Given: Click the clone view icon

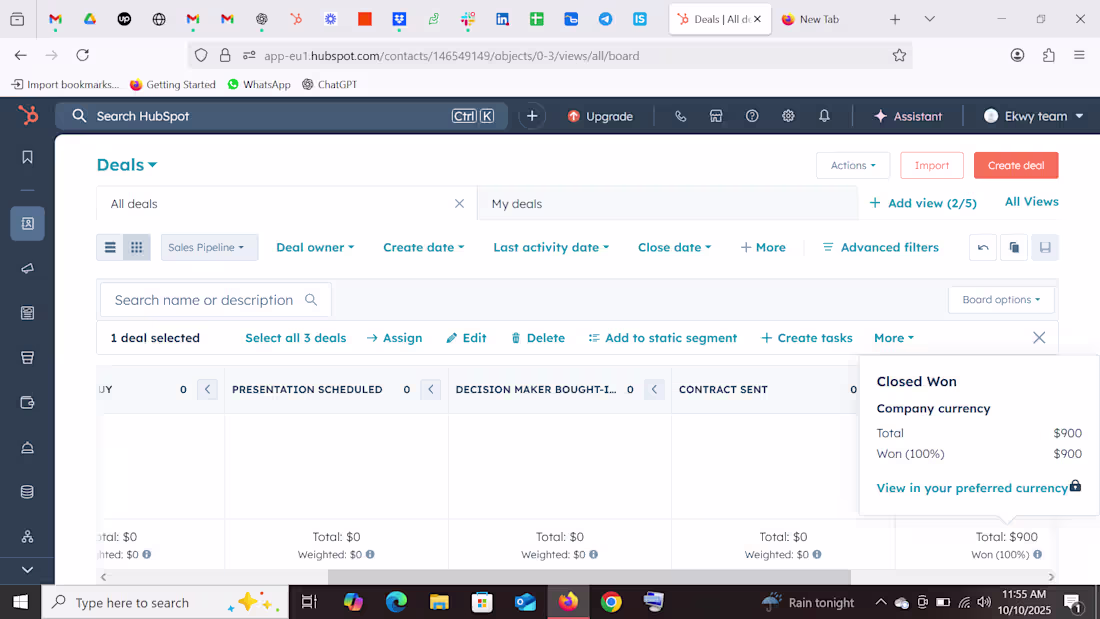Looking at the screenshot, I should pyautogui.click(x=1014, y=247).
